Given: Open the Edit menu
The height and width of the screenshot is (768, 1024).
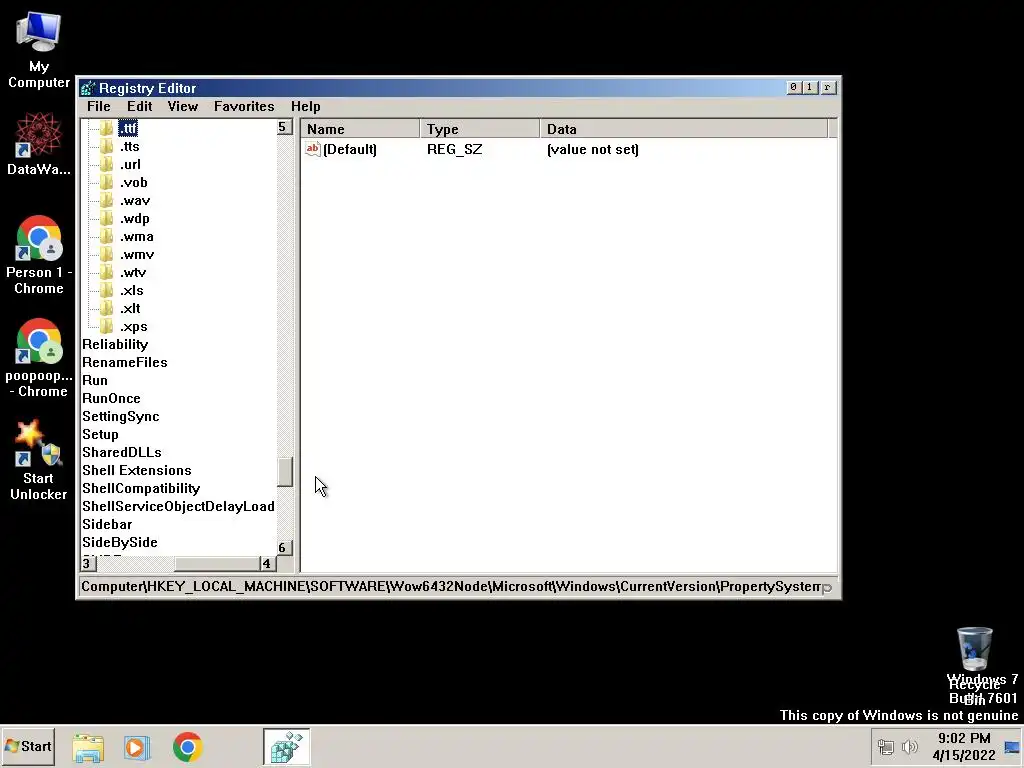Looking at the screenshot, I should click(140, 106).
